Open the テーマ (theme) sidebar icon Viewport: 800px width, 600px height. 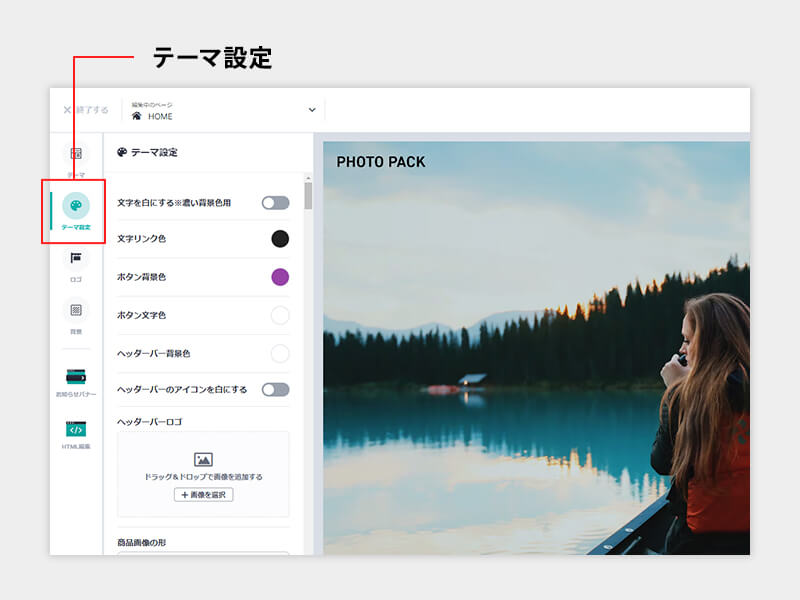(76, 154)
